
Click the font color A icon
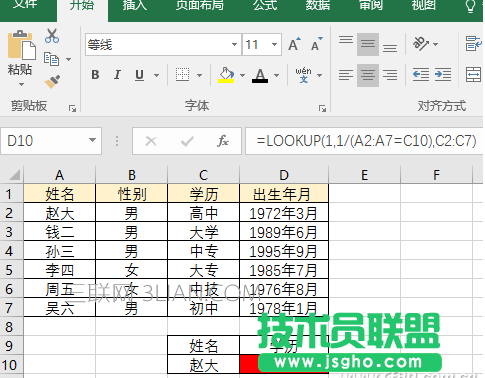click(x=260, y=75)
